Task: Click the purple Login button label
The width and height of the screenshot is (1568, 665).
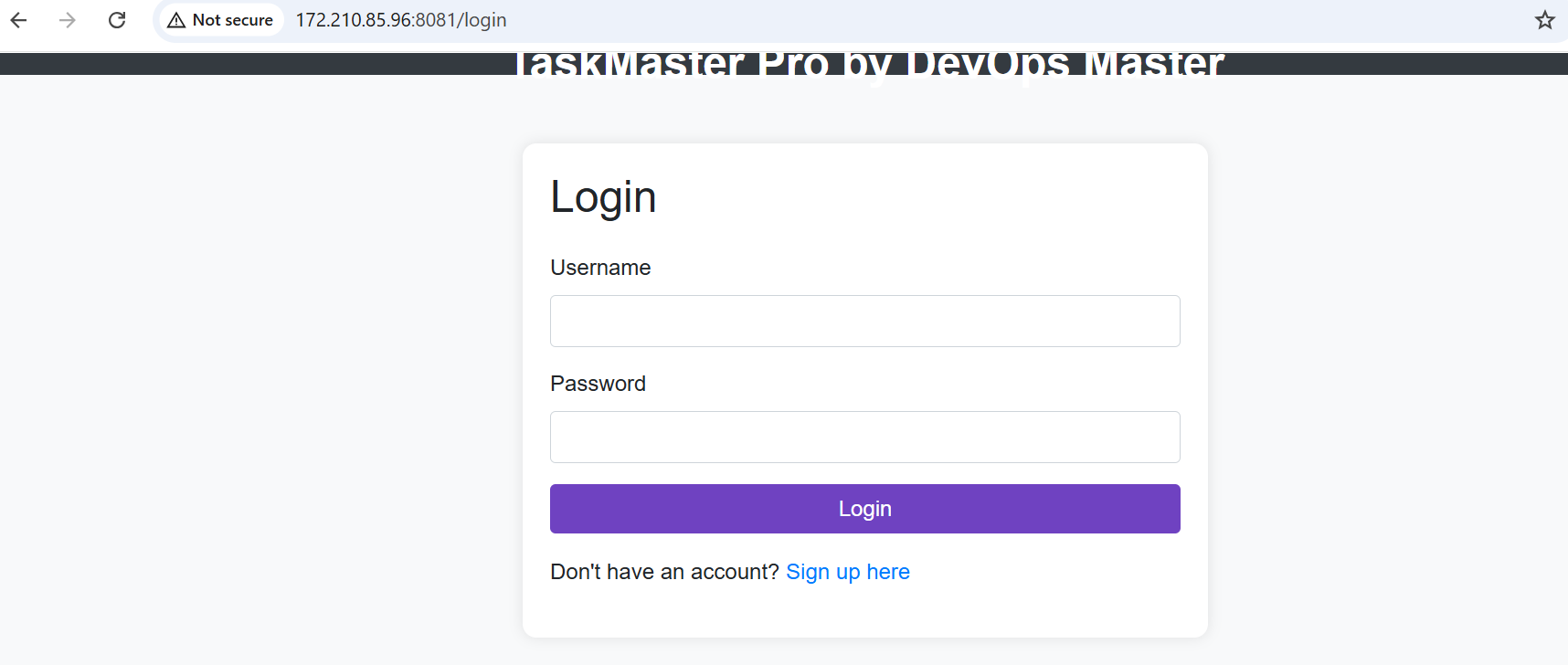Action: coord(864,508)
